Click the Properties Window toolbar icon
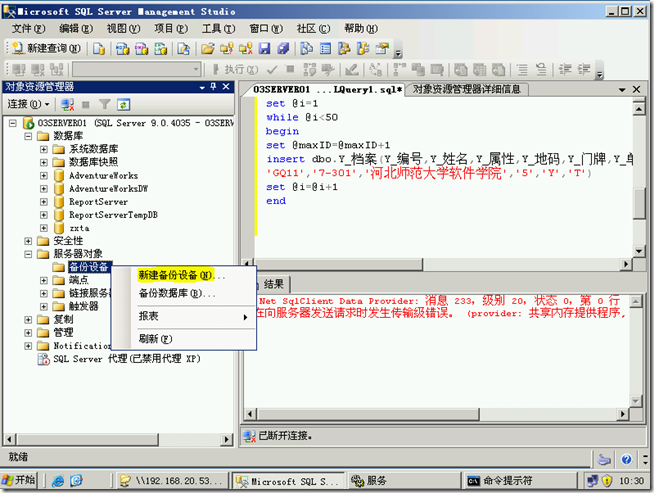This screenshot has height=493, width=654. [382, 48]
